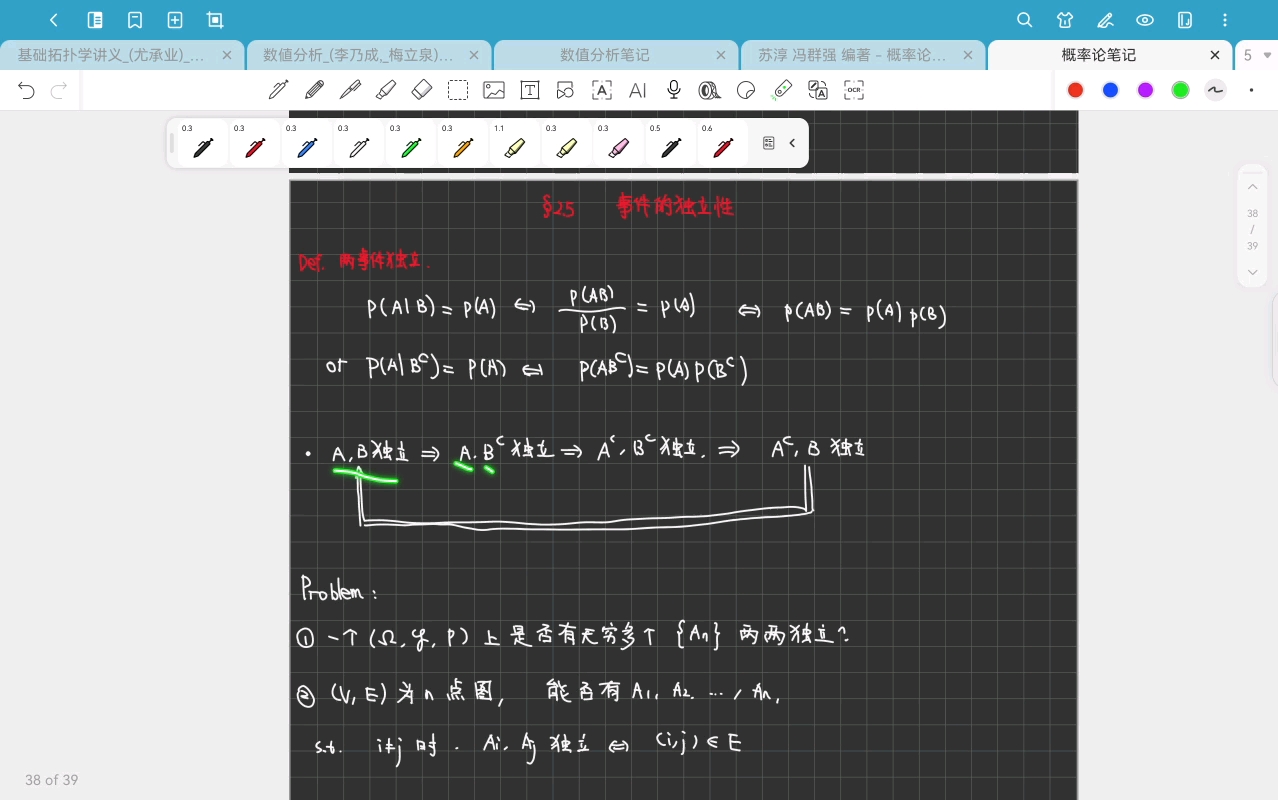Image resolution: width=1278 pixels, height=800 pixels.
Task: Click the crop/fit page icon
Action: coord(215,20)
